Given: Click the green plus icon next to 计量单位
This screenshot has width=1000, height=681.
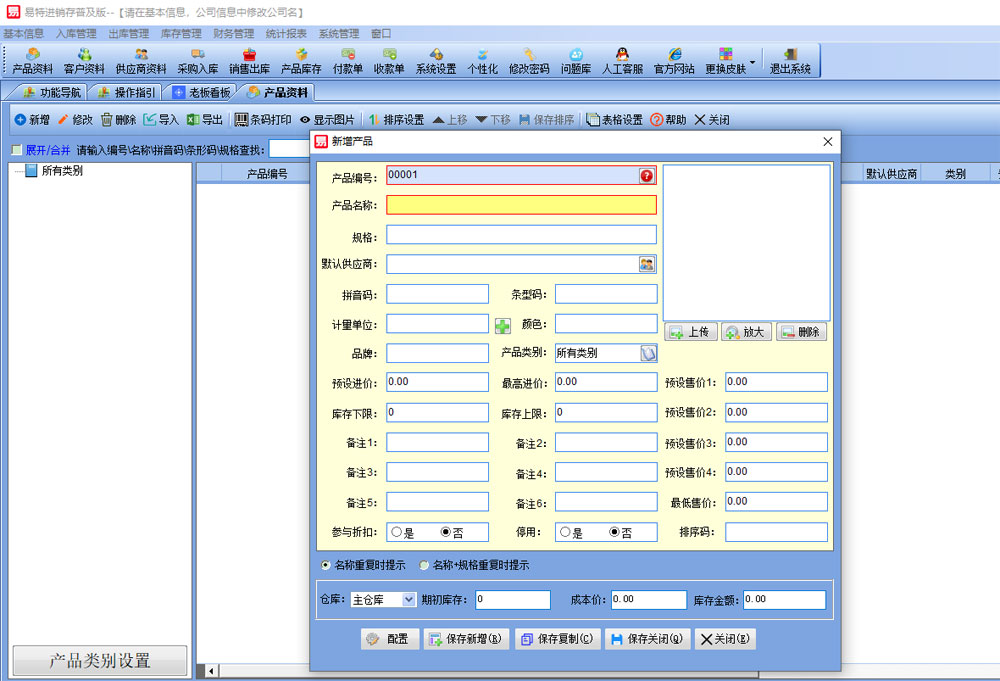Looking at the screenshot, I should pos(503,325).
